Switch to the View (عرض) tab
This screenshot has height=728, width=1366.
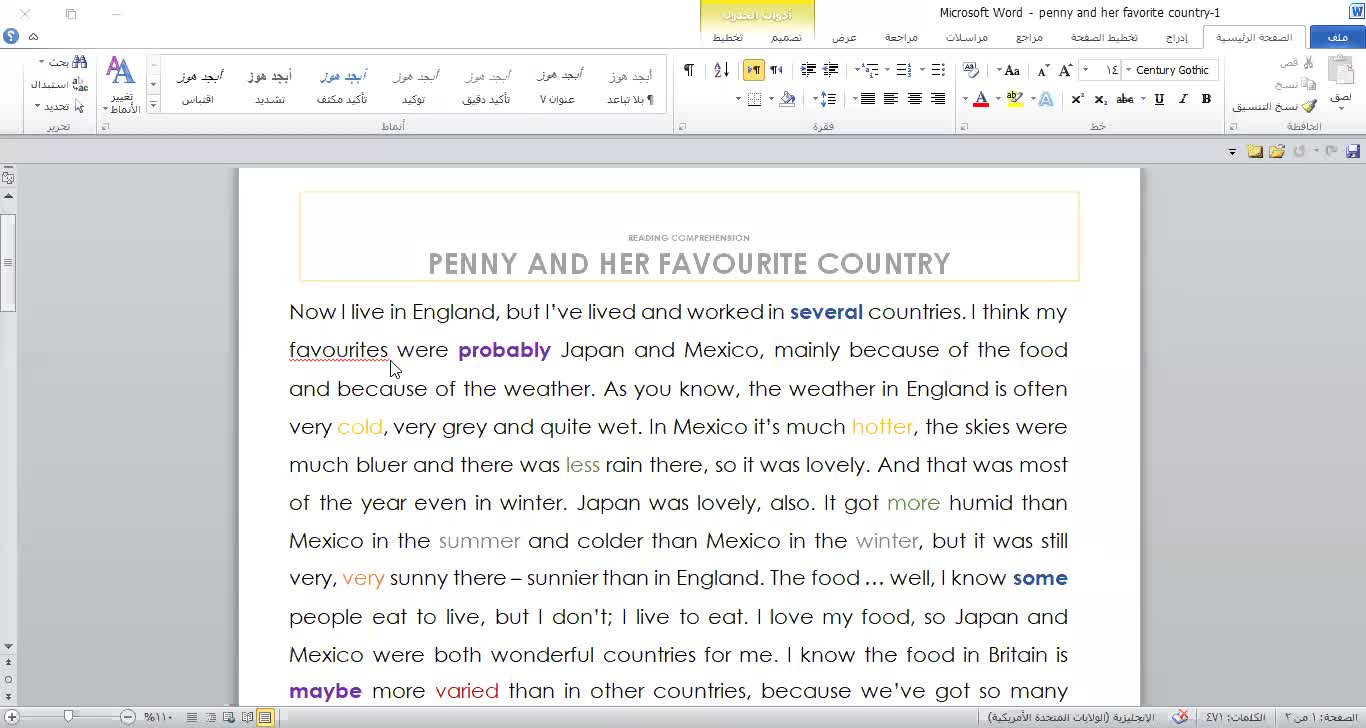844,37
